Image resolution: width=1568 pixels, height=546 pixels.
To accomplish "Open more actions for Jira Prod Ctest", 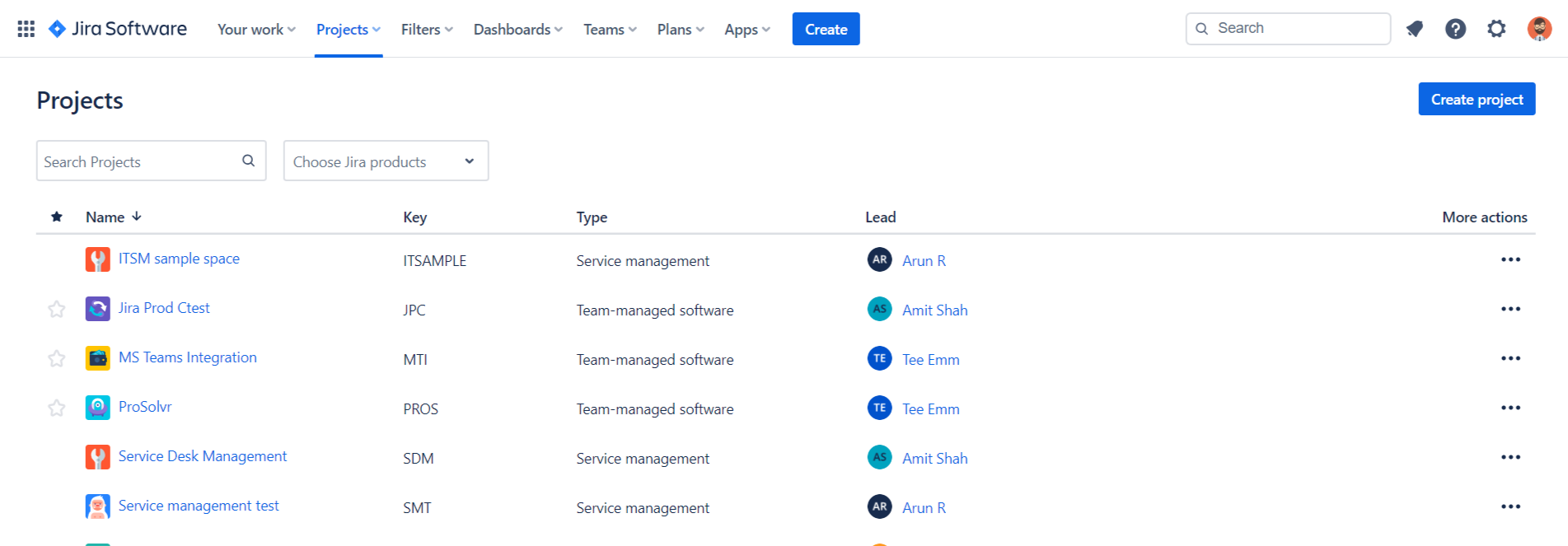I will 1510,309.
